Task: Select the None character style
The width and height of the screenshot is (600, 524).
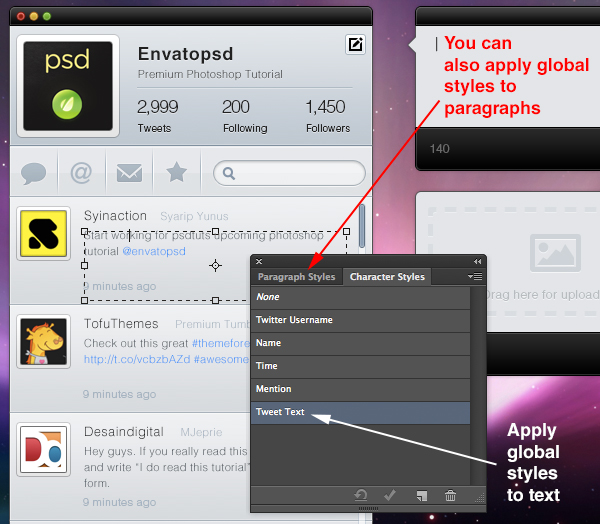Action: coord(360,297)
